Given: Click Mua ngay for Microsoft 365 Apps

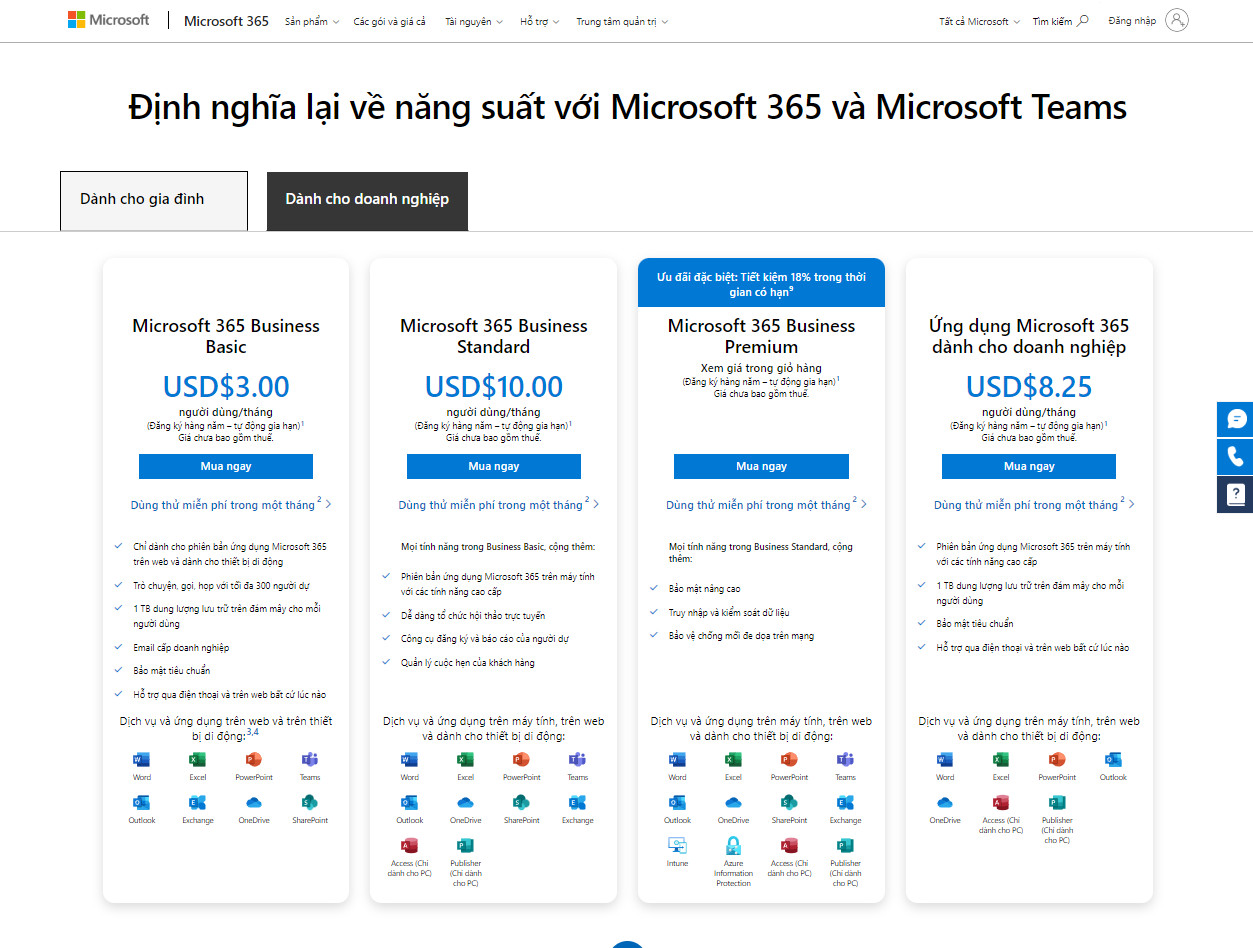Looking at the screenshot, I should coord(1029,466).
